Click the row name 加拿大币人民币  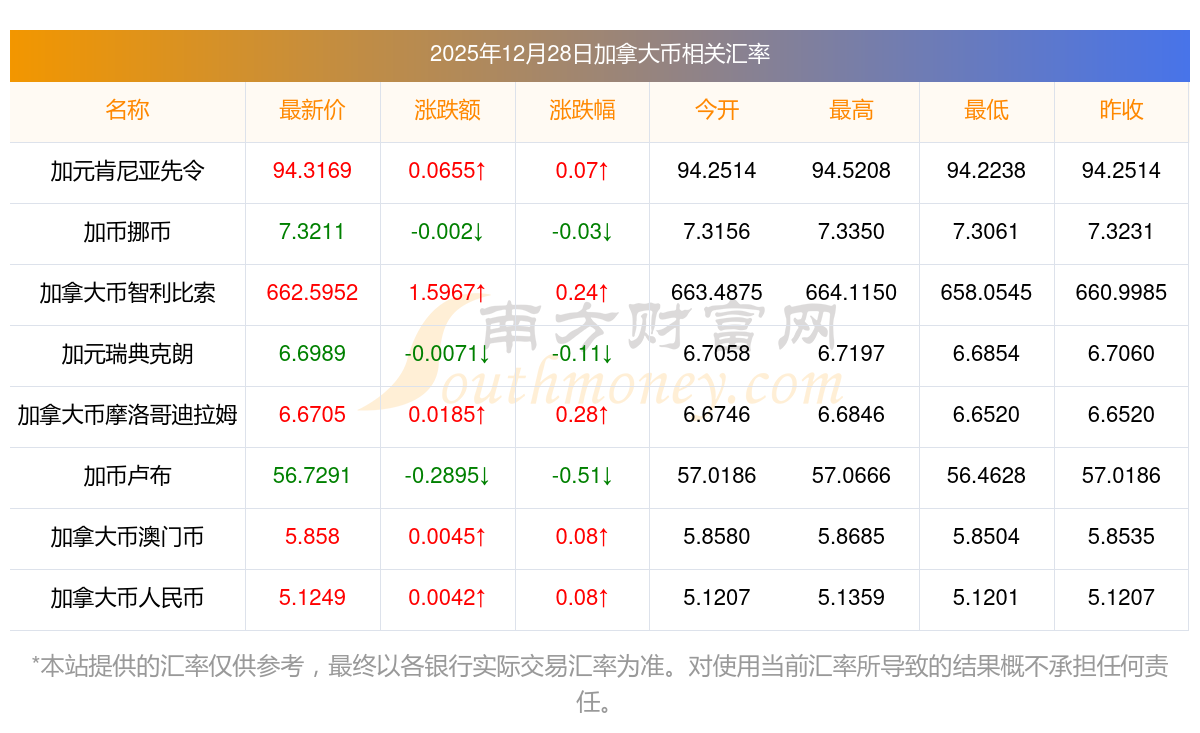[x=127, y=598]
